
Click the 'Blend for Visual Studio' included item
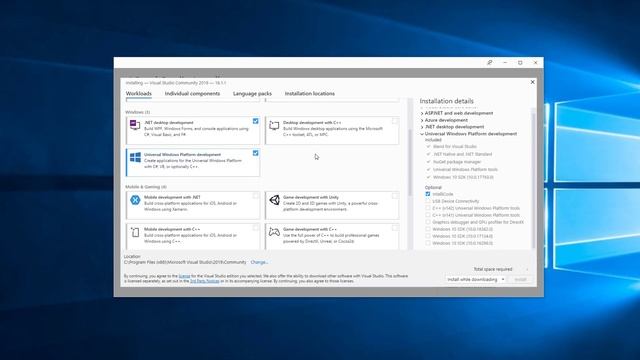point(455,146)
